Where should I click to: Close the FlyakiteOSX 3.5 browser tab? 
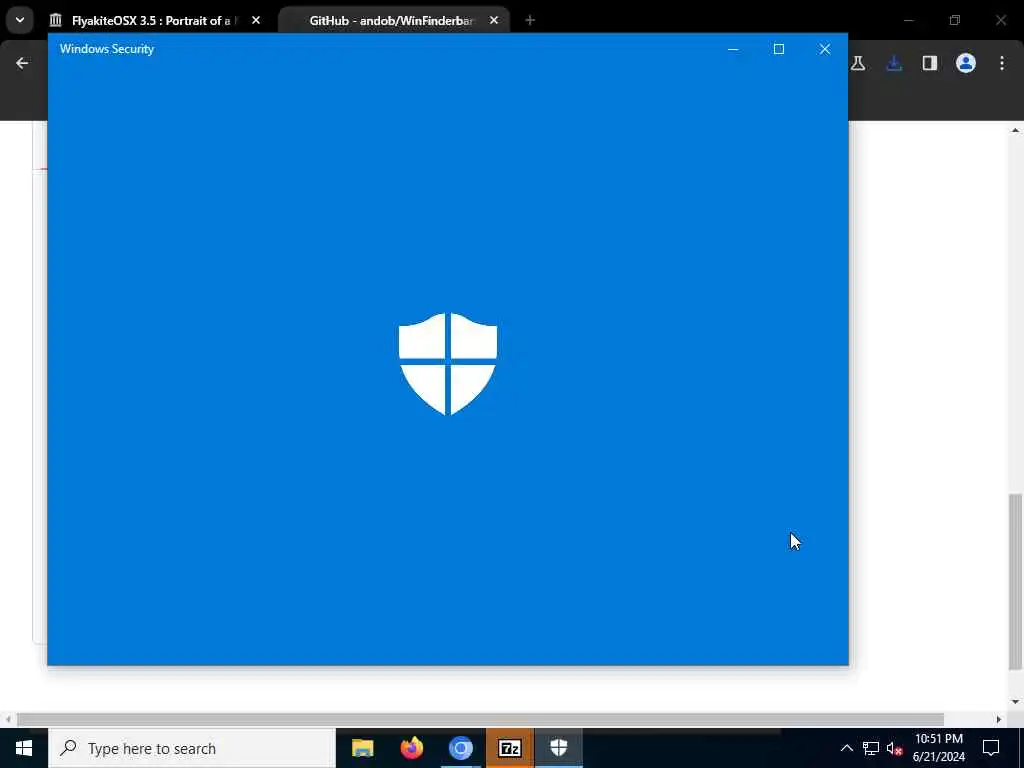(x=256, y=20)
